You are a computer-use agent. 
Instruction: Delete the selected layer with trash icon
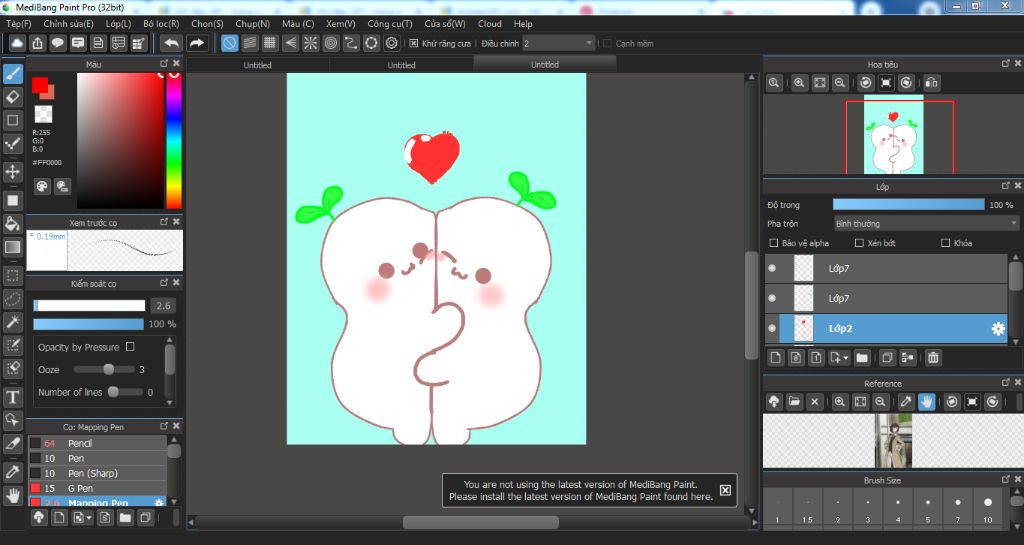click(x=933, y=357)
